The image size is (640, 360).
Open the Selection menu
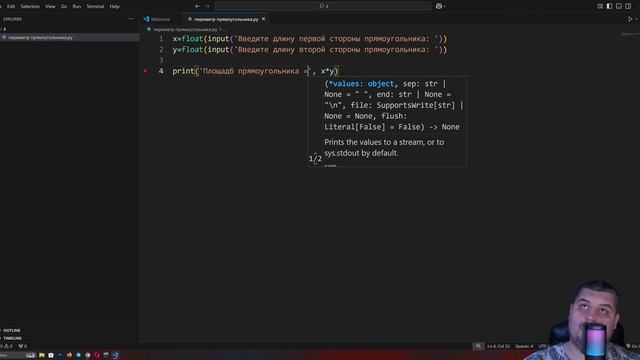coord(30,6)
